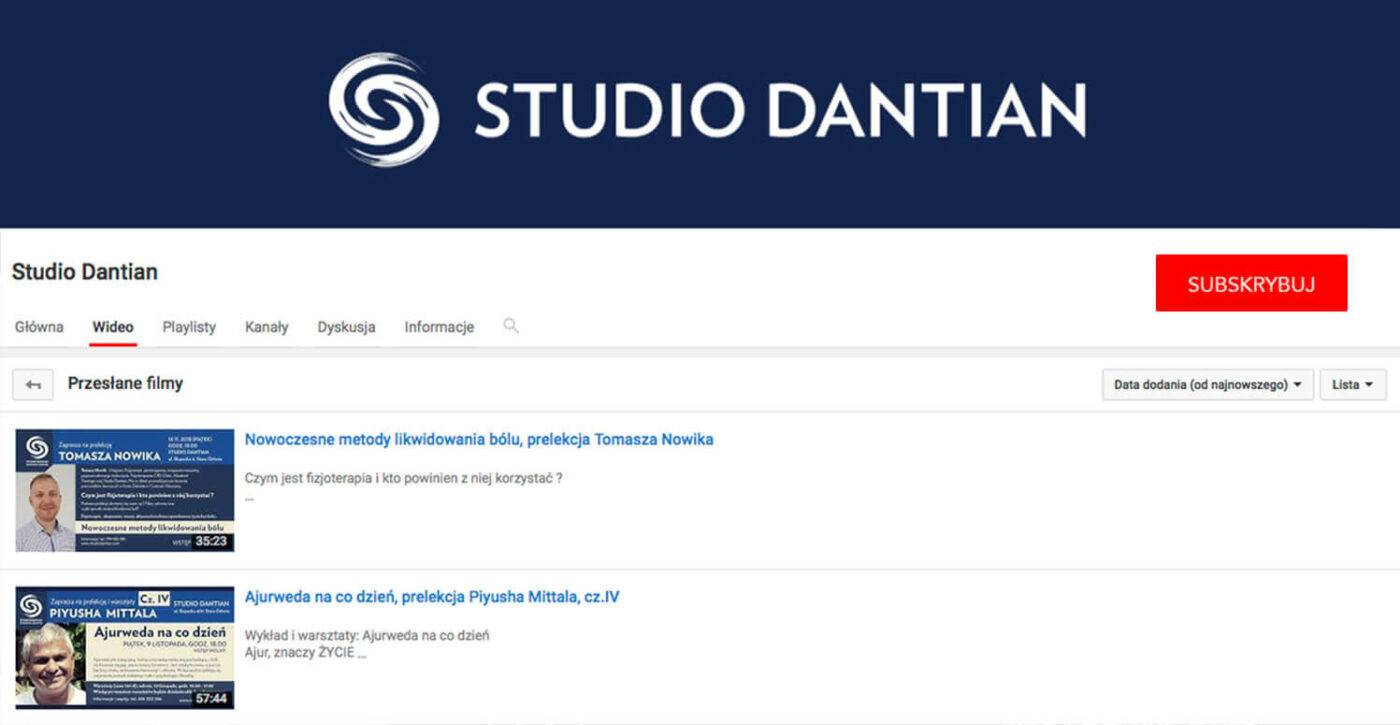Click the 57:44 duration badge
Image resolution: width=1400 pixels, height=725 pixels.
[x=211, y=698]
